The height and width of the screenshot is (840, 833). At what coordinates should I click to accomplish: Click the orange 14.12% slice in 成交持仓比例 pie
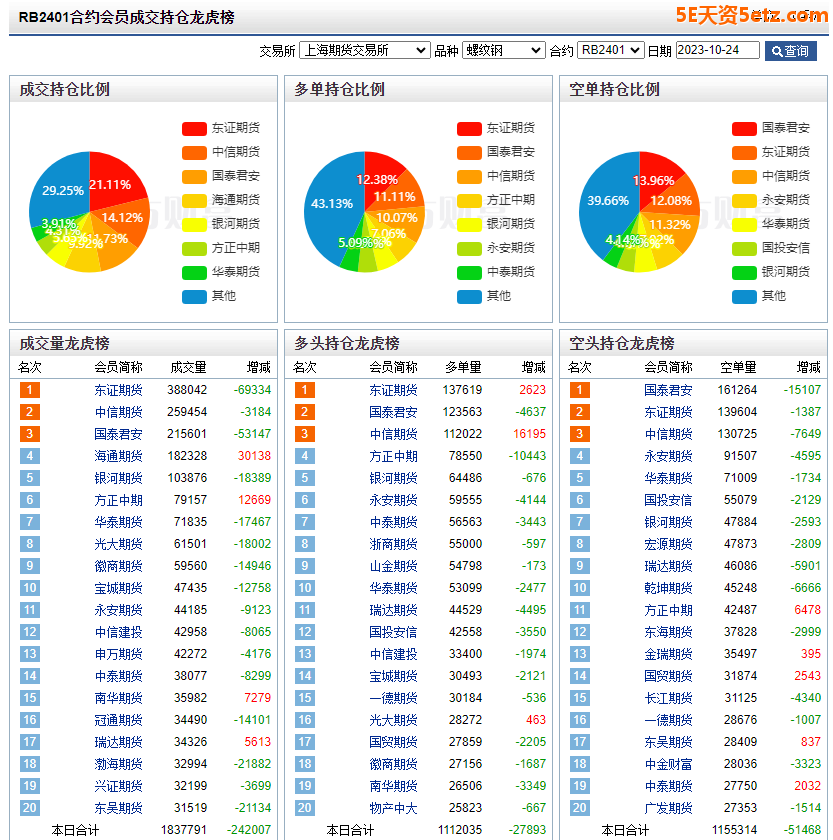tap(126, 218)
